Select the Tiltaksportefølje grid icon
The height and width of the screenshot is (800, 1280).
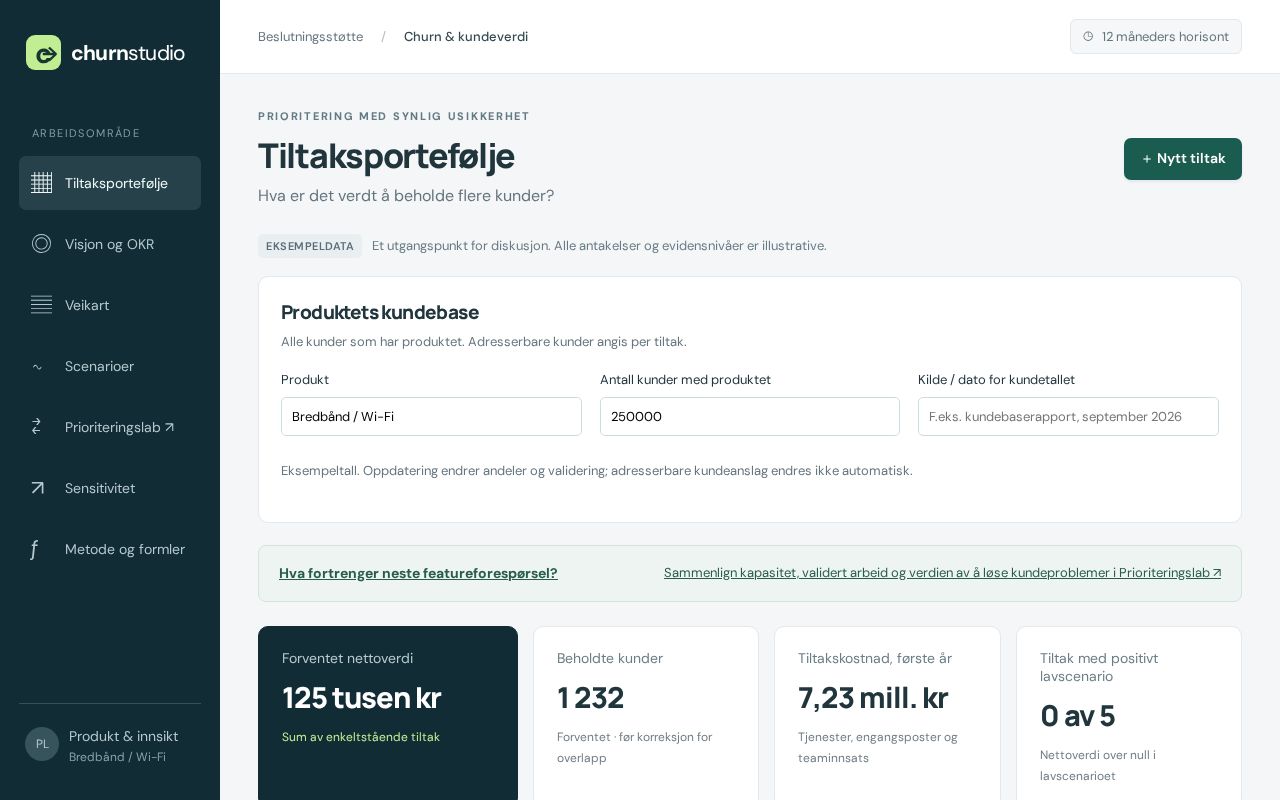(41, 183)
